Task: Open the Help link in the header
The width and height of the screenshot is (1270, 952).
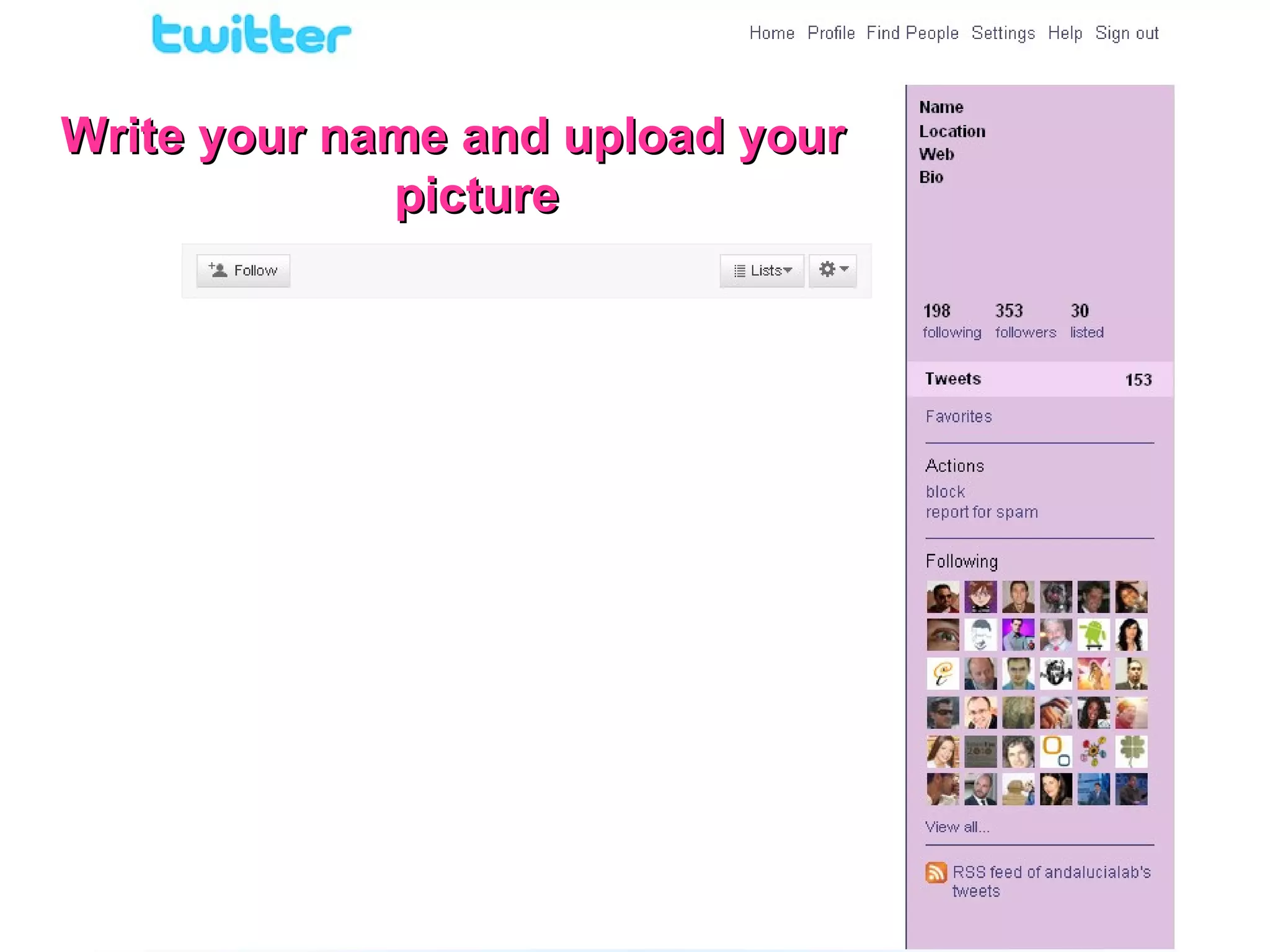Action: pos(1065,33)
